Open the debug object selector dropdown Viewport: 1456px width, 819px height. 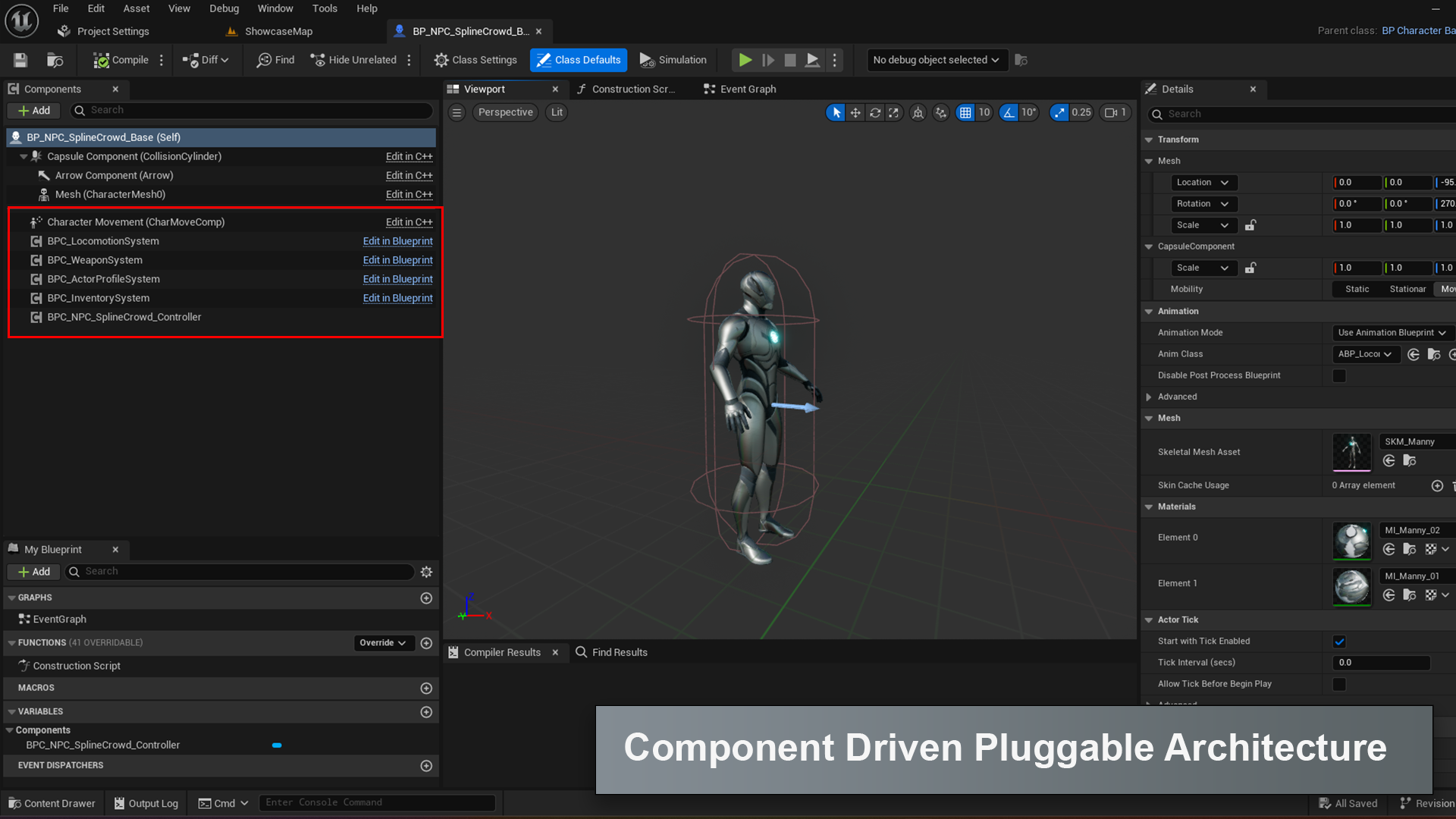(936, 60)
